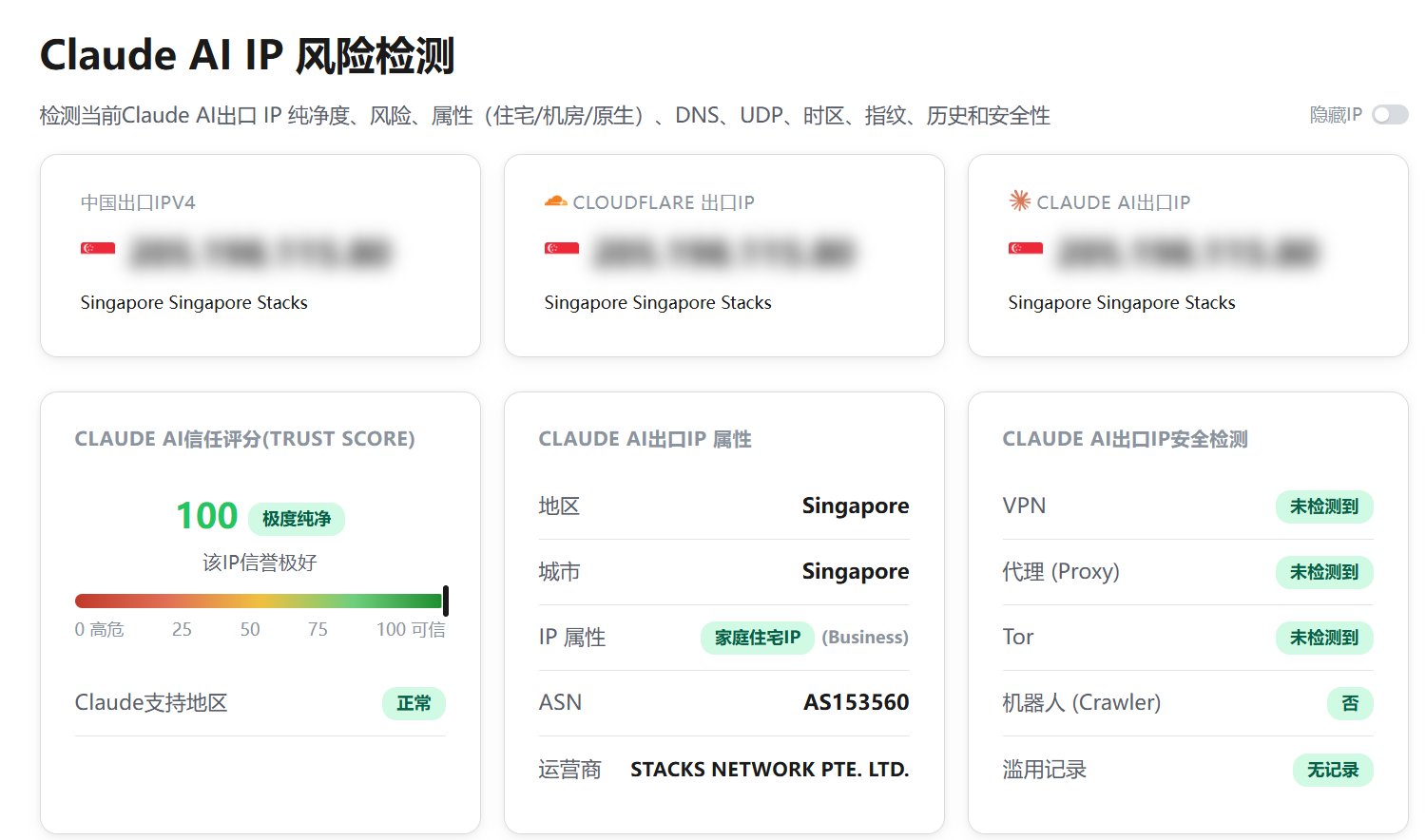
Task: Click 代理 (Proxy) 未检测到 badge
Action: point(1324,572)
